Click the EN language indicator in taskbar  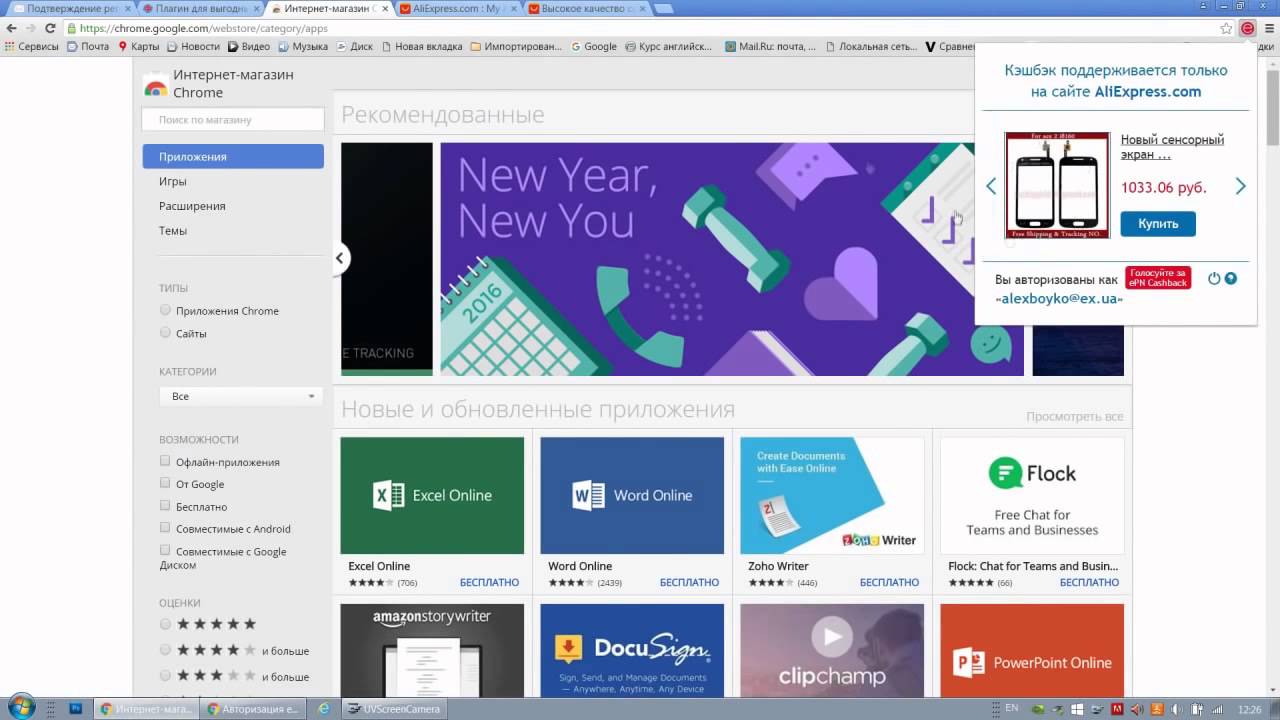[1012, 708]
